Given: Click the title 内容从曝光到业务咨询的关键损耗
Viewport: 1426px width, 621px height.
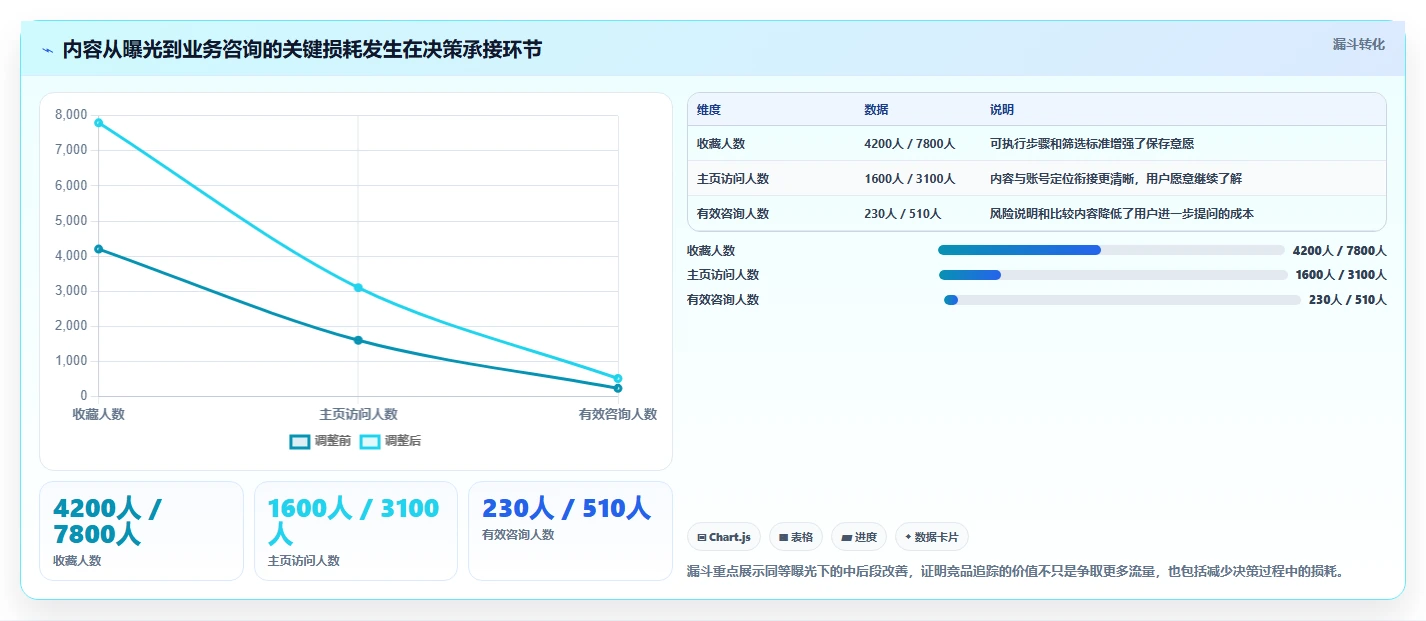Looking at the screenshot, I should pos(302,50).
